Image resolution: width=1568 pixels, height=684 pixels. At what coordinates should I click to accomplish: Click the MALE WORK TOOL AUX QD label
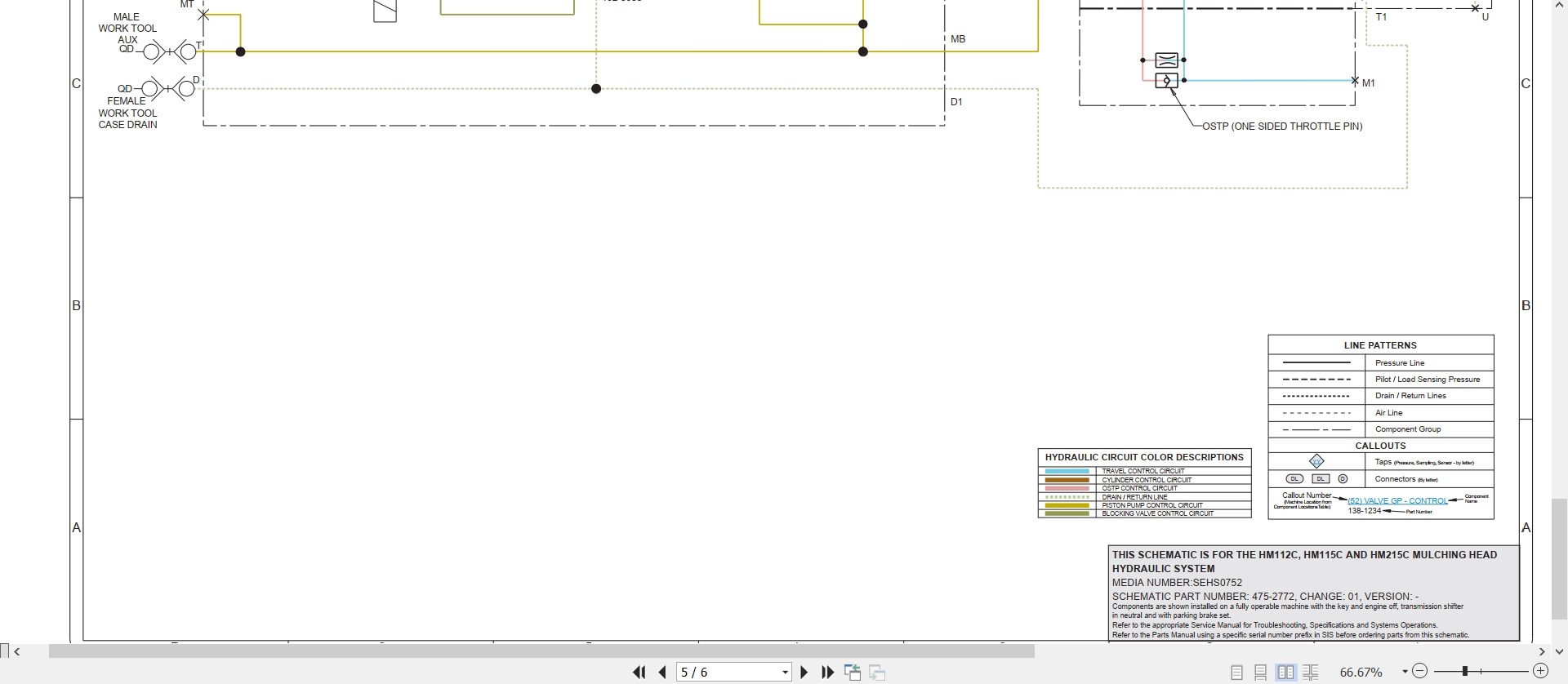point(127,33)
